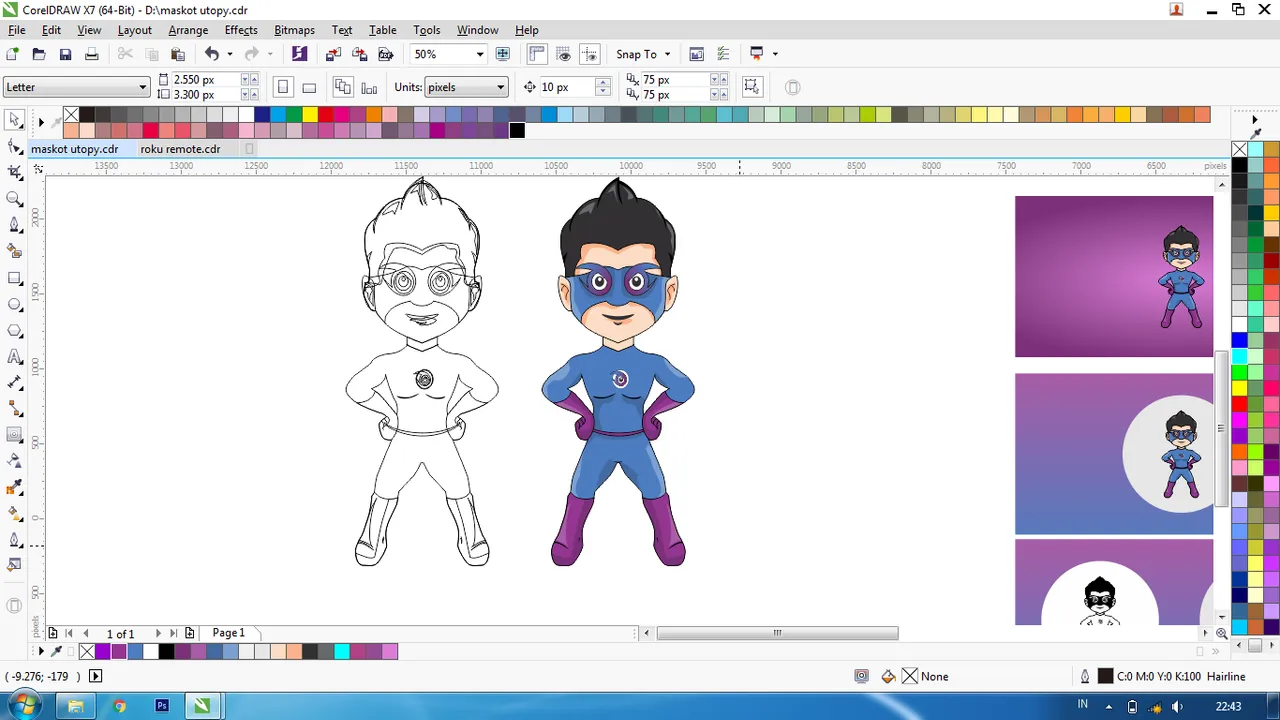The width and height of the screenshot is (1280, 720).
Task: Select the Page 1 tab
Action: (x=229, y=633)
